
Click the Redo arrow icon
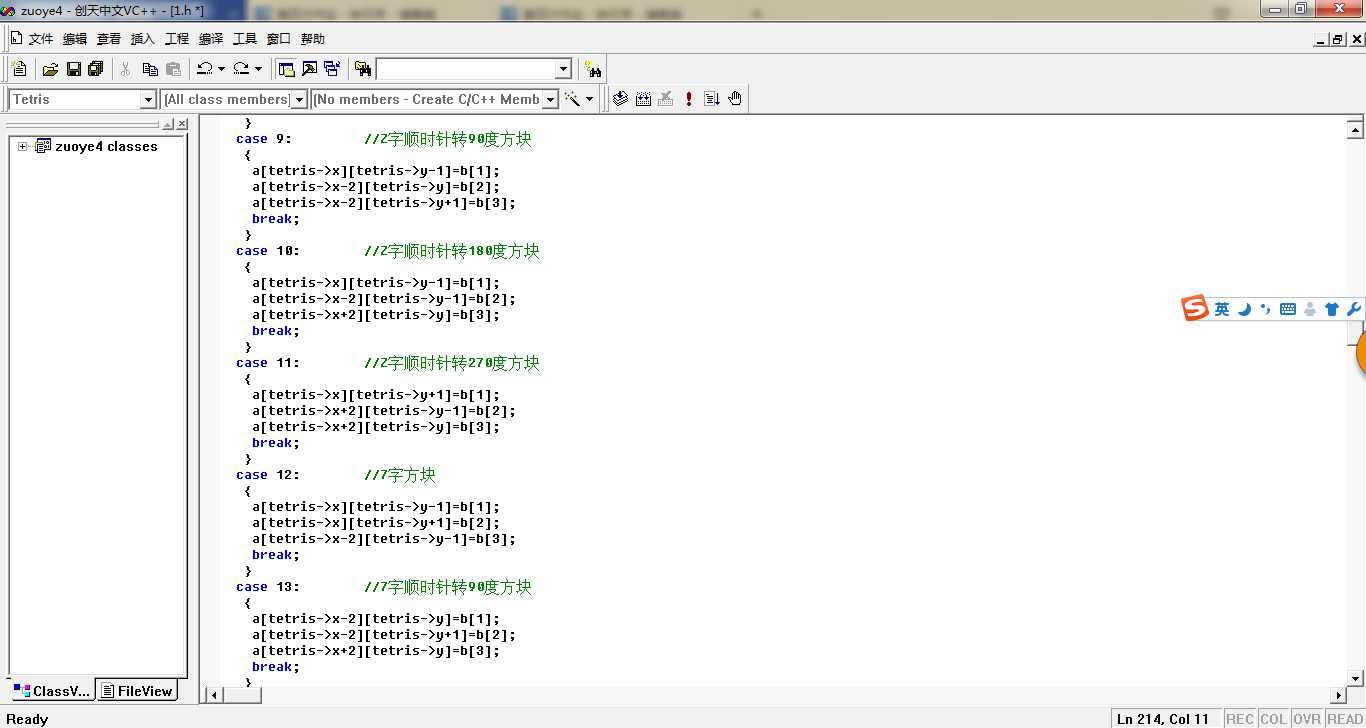(x=241, y=69)
